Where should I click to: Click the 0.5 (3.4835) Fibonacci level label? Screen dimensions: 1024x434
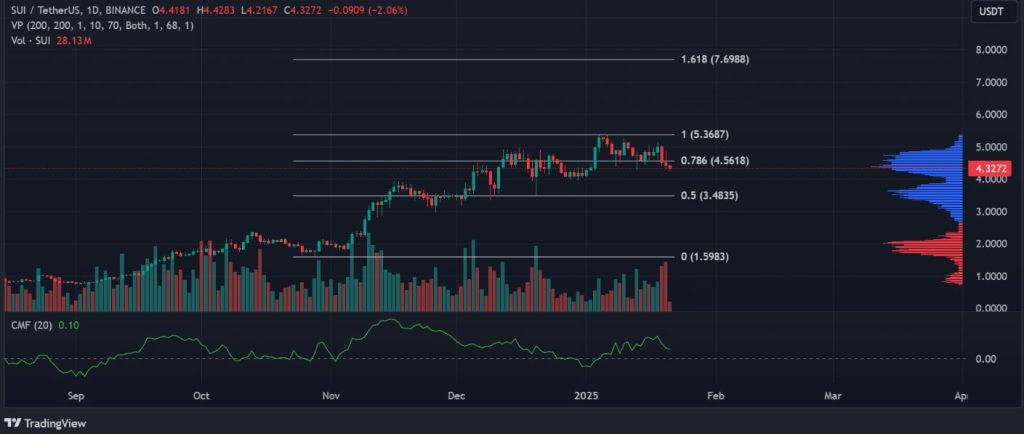pos(709,195)
